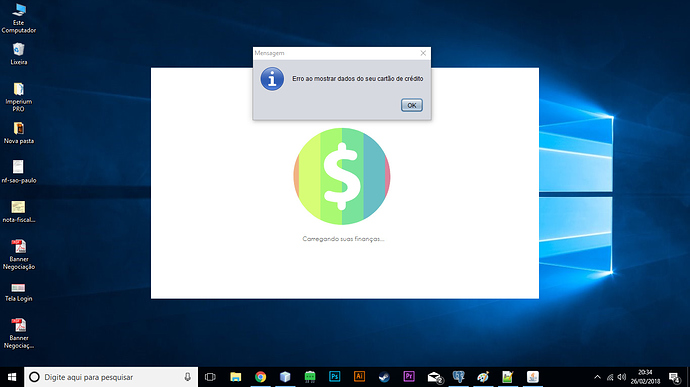The width and height of the screenshot is (690, 387).
Task: Select the Tela Login desktop file
Action: click(x=18, y=292)
